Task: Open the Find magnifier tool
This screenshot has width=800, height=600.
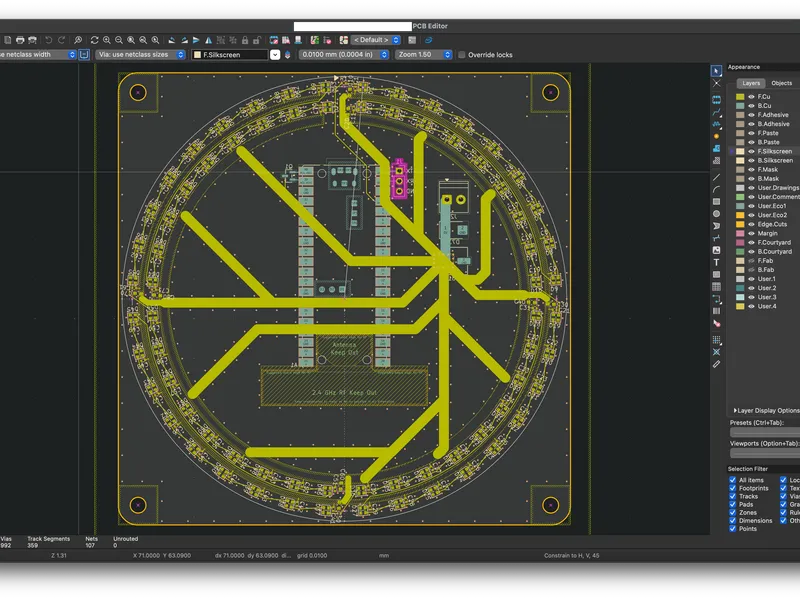Action: (78, 40)
